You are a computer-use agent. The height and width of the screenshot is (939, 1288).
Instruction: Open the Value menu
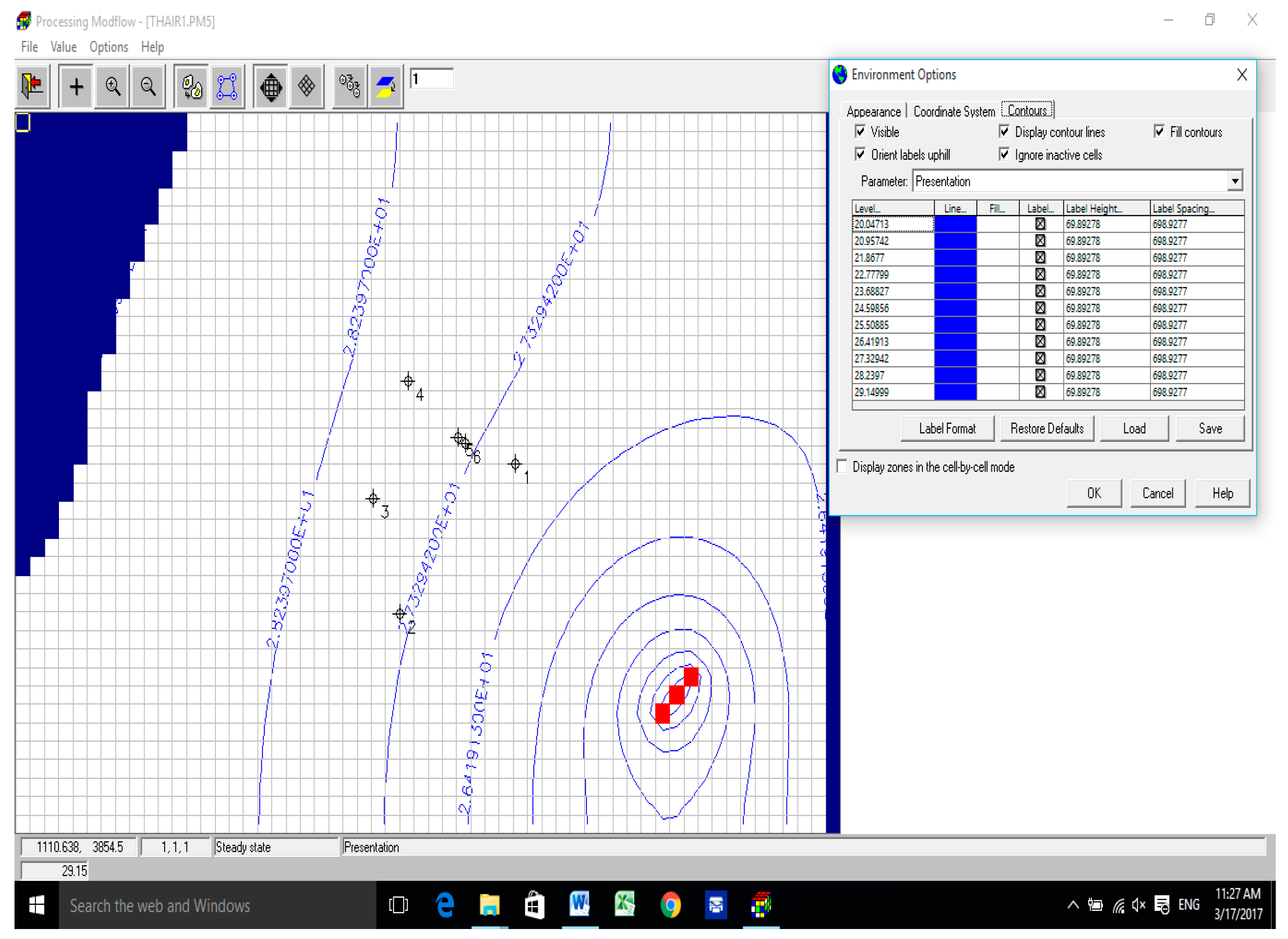tap(63, 47)
